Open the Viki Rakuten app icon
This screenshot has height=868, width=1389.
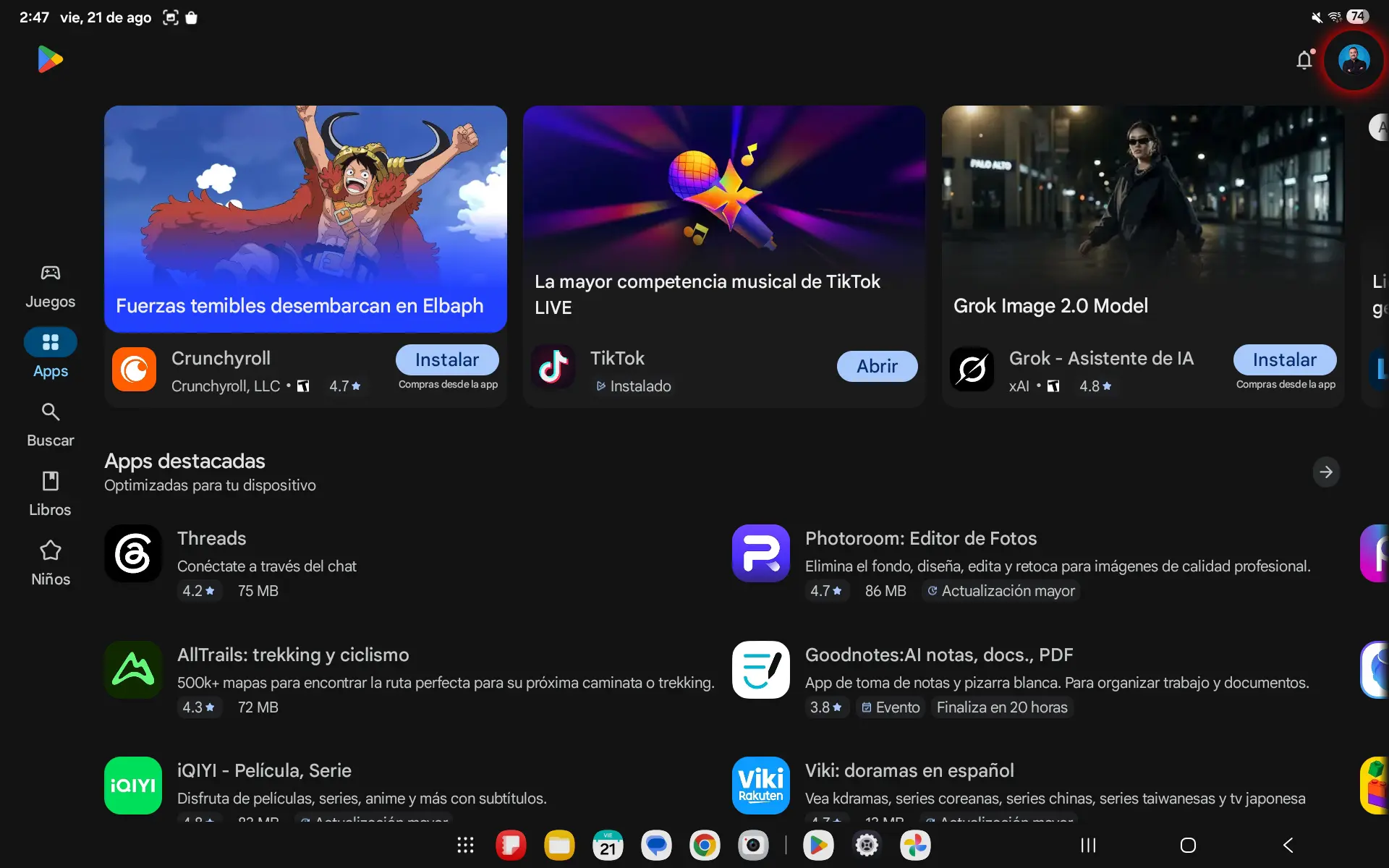[x=761, y=786]
